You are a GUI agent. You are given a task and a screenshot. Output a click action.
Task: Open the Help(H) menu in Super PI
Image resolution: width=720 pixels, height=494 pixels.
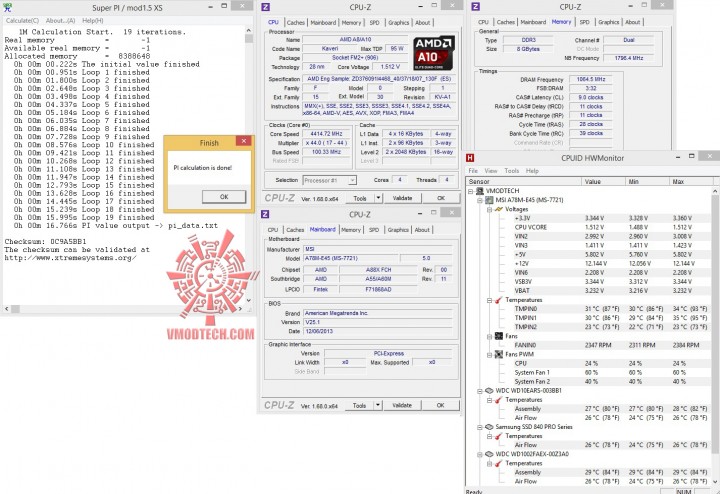coord(93,21)
